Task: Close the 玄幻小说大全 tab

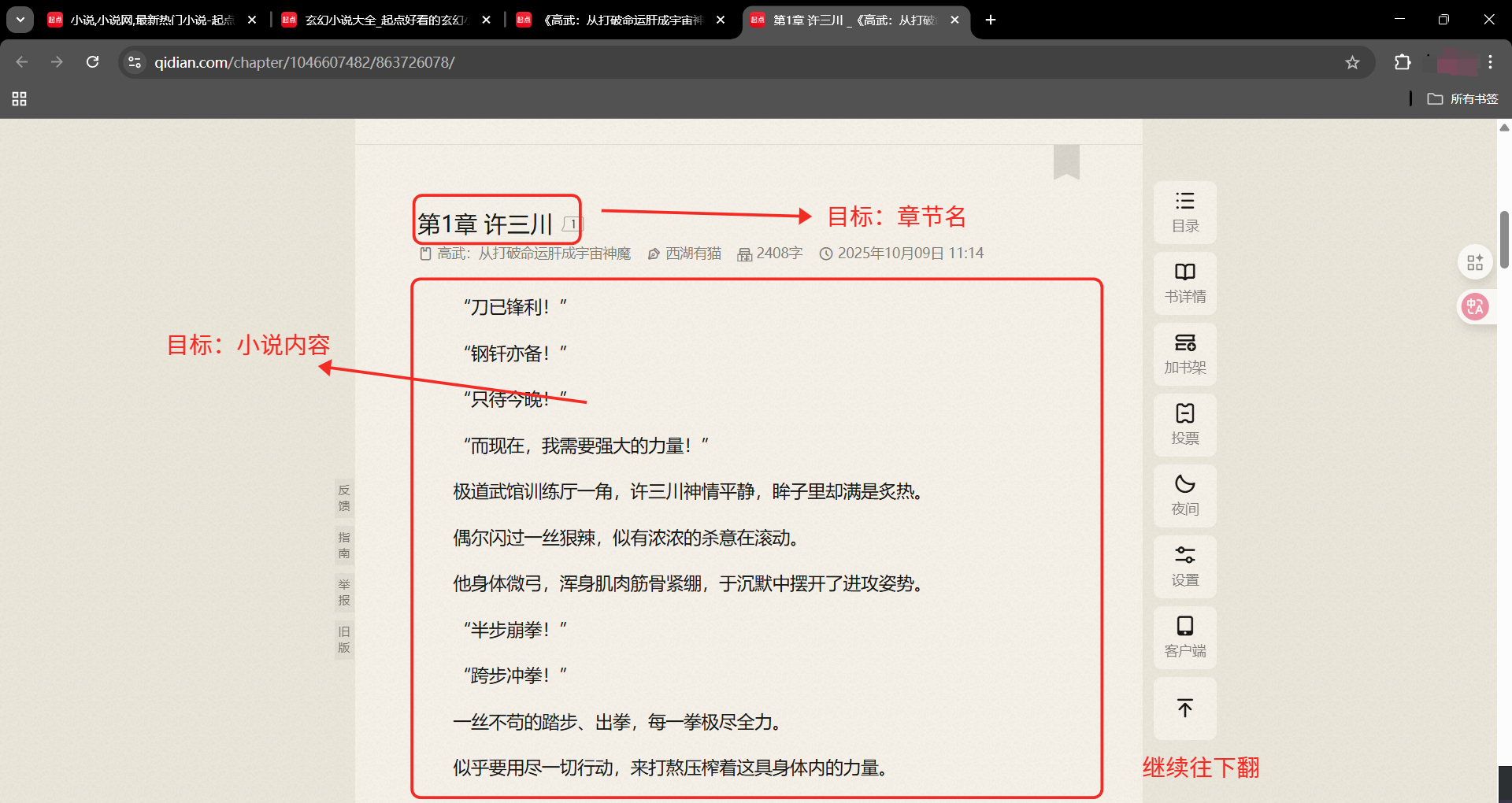Action: (487, 20)
